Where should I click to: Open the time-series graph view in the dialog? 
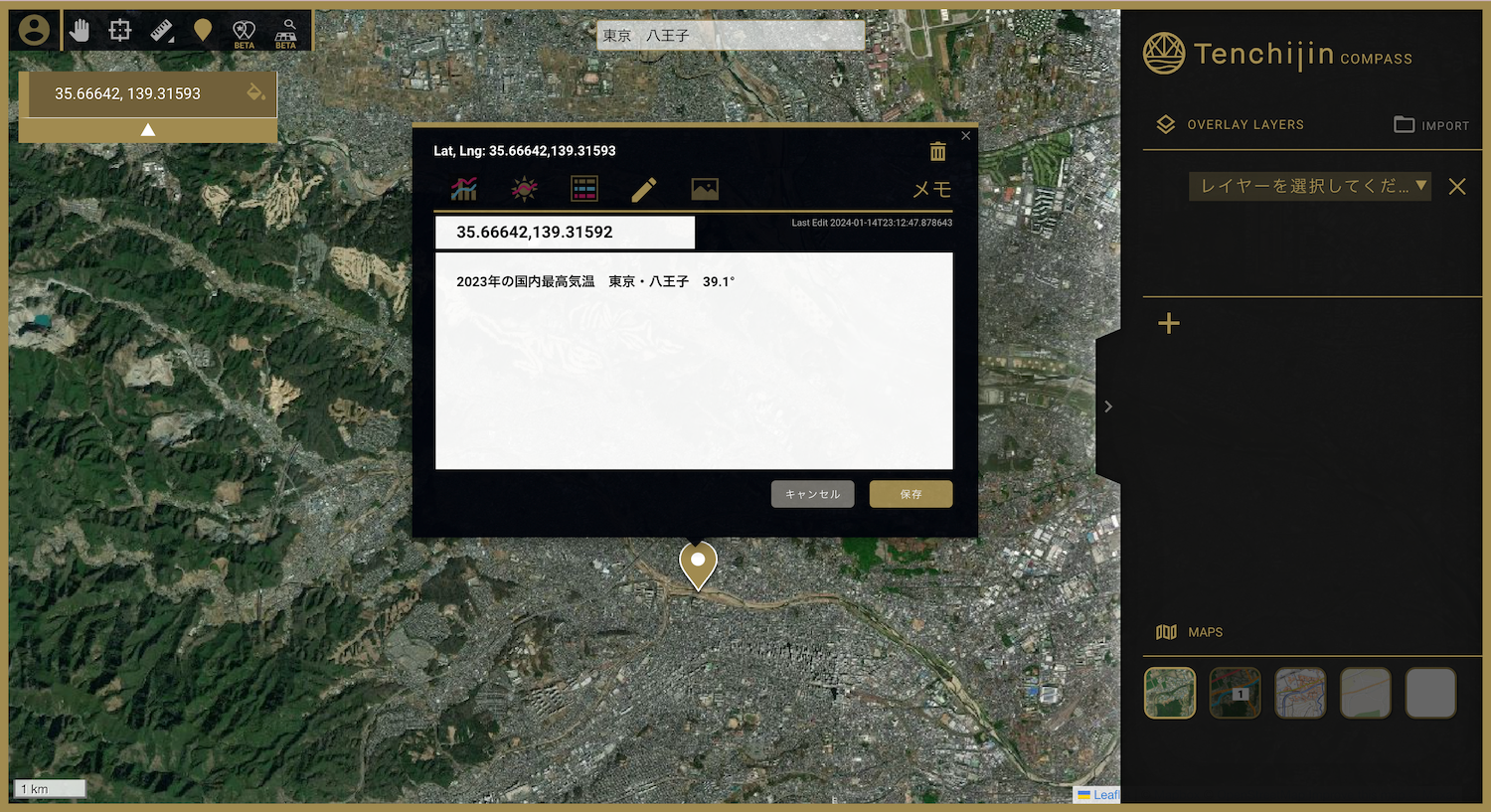[x=463, y=188]
